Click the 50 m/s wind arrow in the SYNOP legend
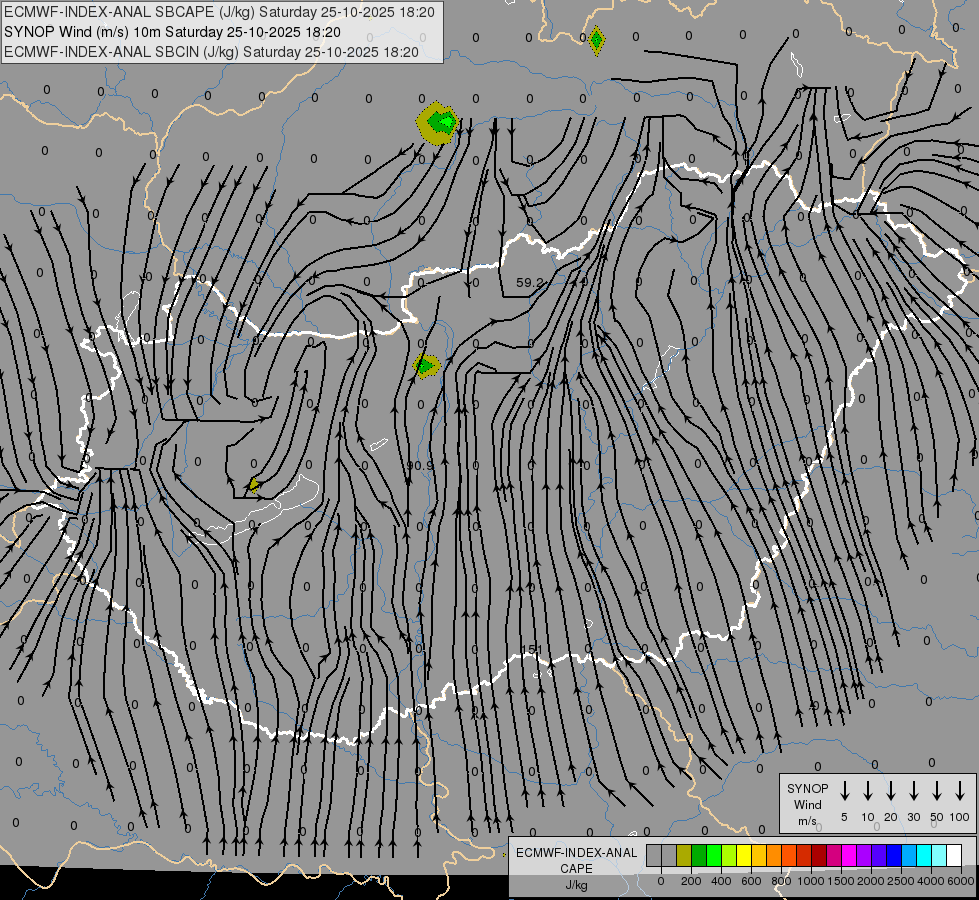Viewport: 979px width, 900px height. [937, 790]
